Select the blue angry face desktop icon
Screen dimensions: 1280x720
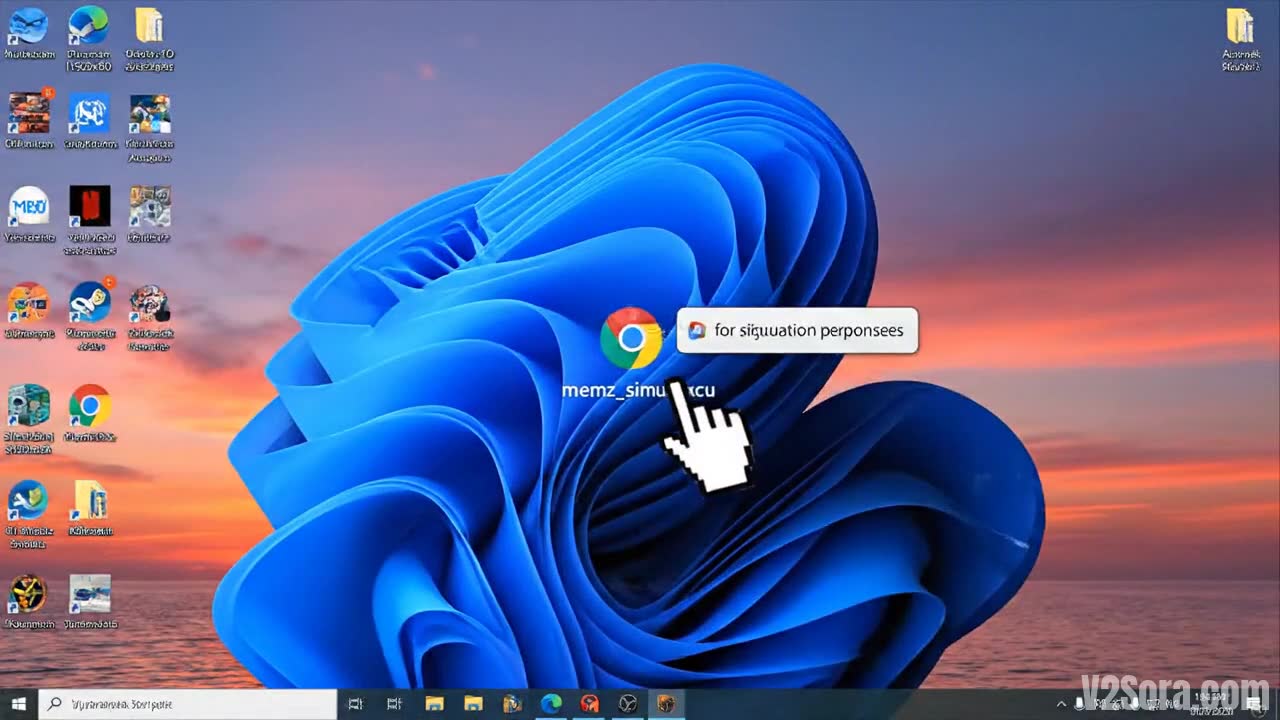click(29, 26)
